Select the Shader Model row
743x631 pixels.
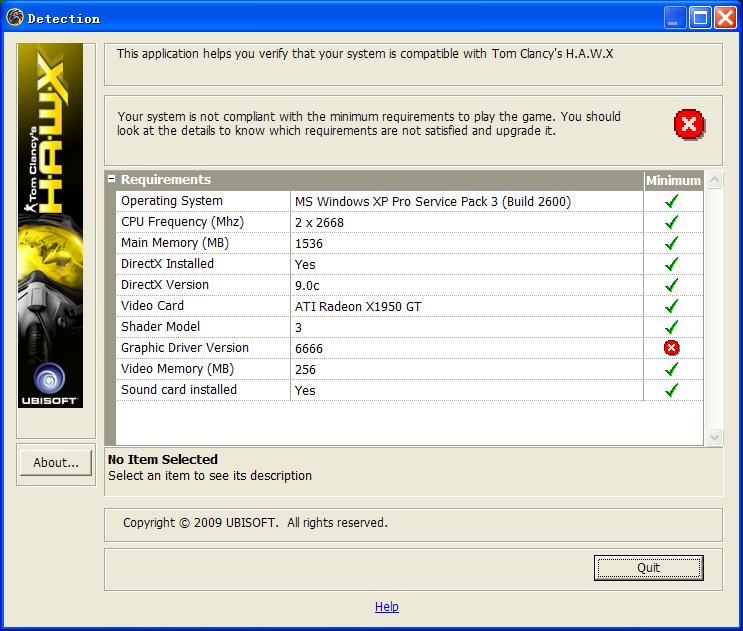[409, 327]
